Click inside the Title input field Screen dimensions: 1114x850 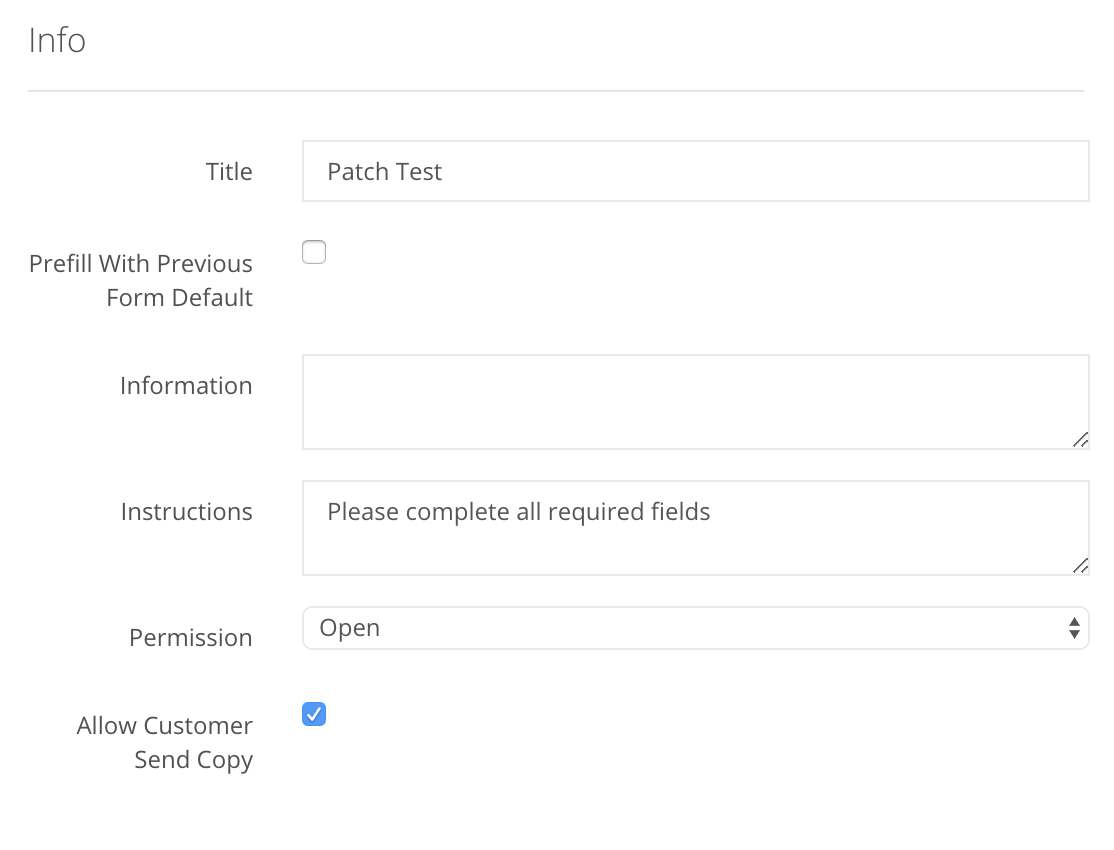point(696,171)
